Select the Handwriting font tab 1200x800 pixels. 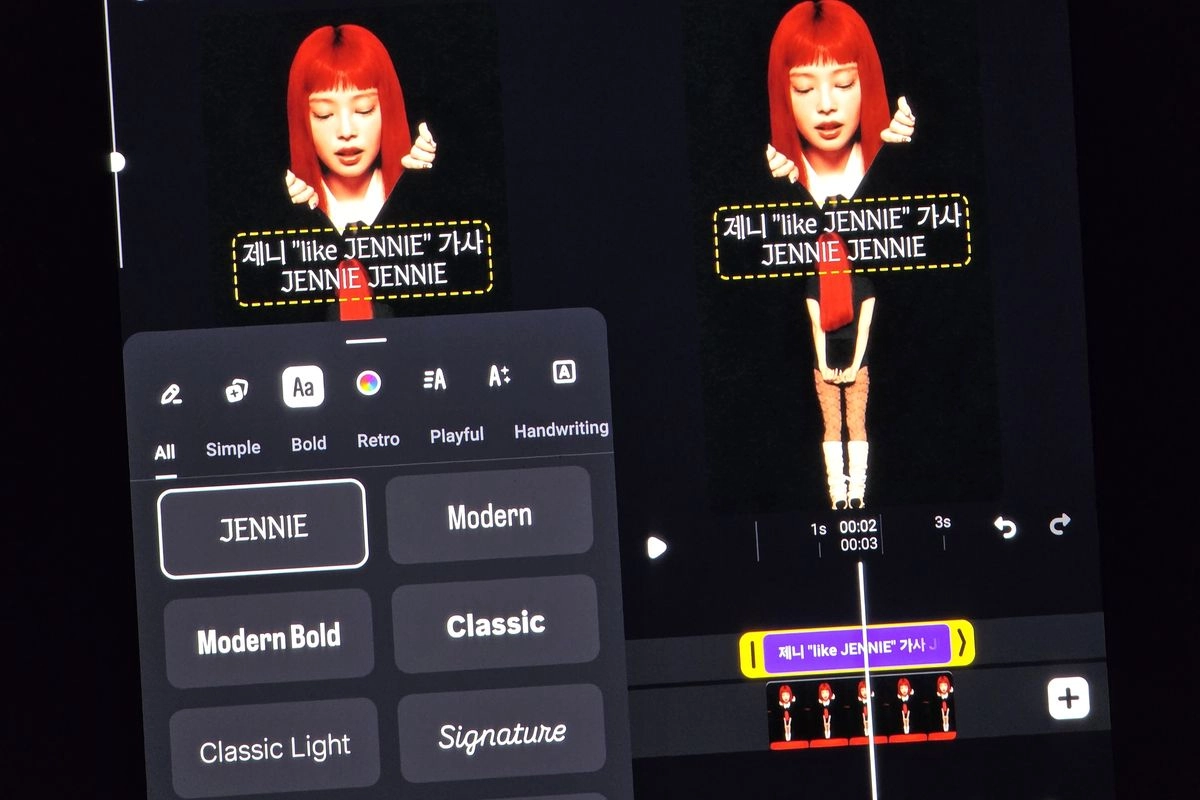click(x=561, y=429)
